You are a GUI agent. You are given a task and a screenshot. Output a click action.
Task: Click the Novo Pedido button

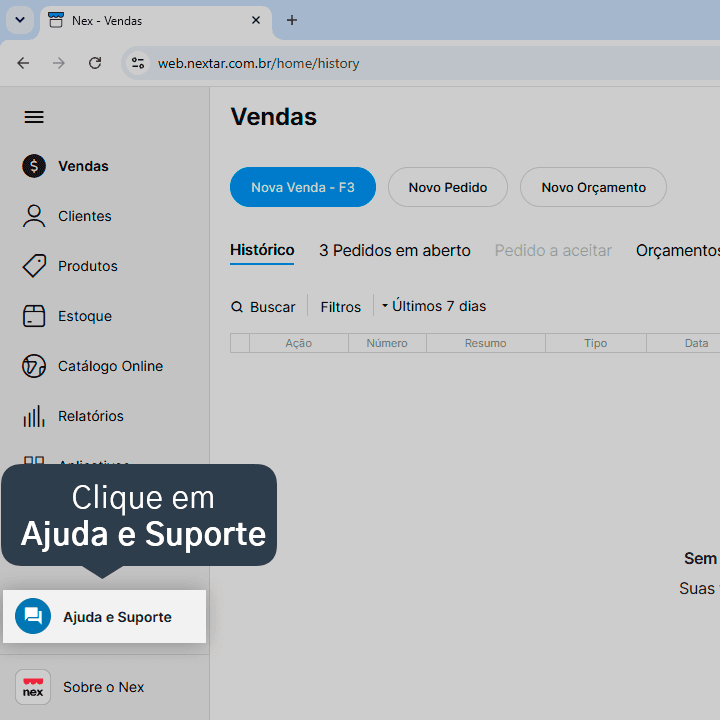pyautogui.click(x=448, y=187)
